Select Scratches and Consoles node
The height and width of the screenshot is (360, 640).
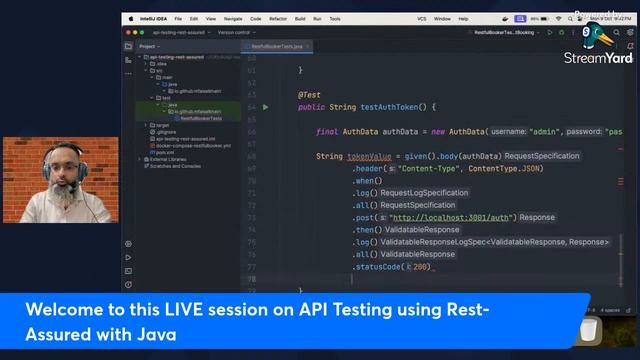pyautogui.click(x=172, y=166)
